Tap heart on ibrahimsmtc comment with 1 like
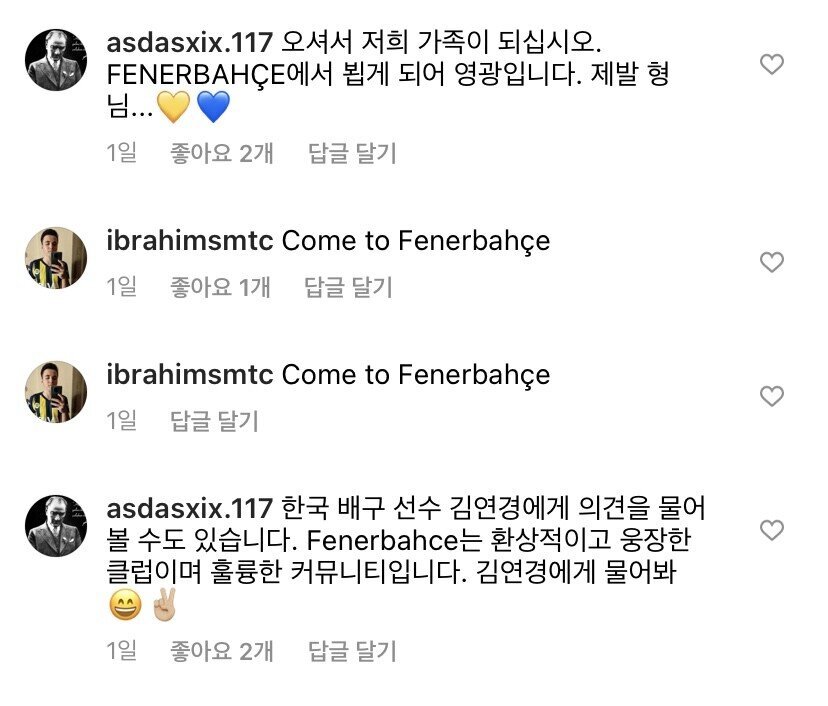This screenshot has height=706, width=828. point(772,262)
